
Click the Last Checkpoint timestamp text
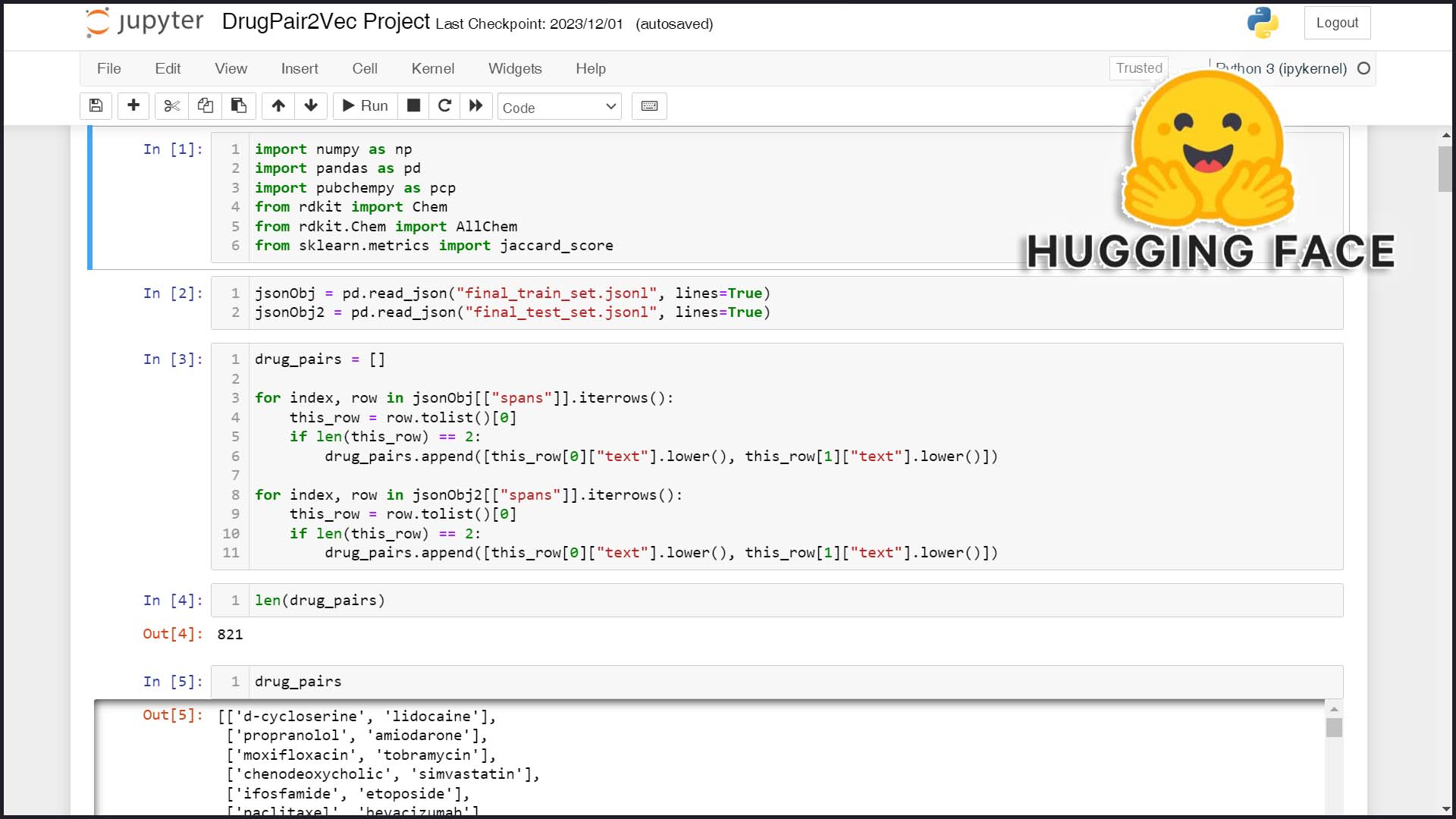529,24
